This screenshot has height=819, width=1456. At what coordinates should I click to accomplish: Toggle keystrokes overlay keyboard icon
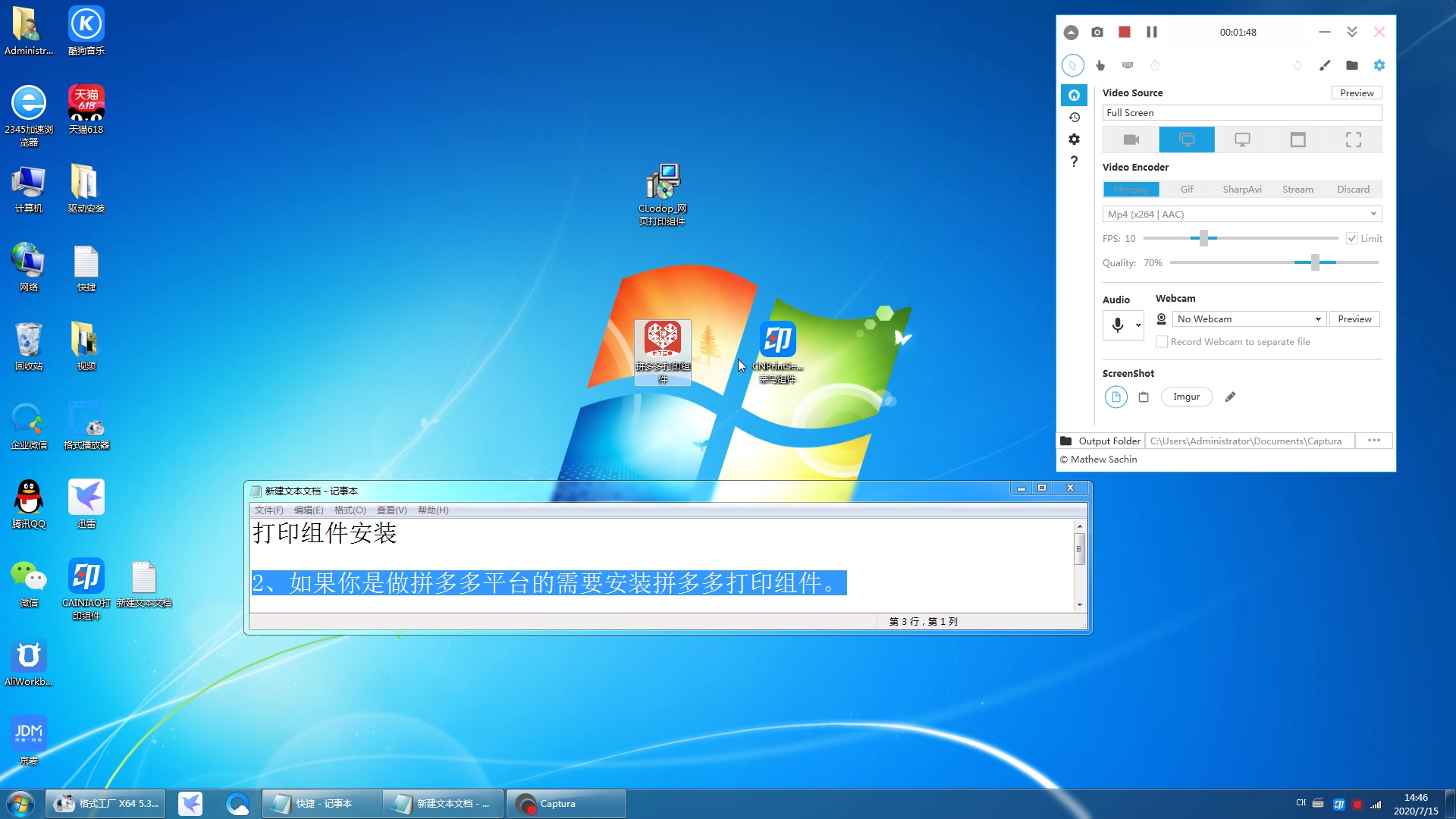(x=1128, y=65)
